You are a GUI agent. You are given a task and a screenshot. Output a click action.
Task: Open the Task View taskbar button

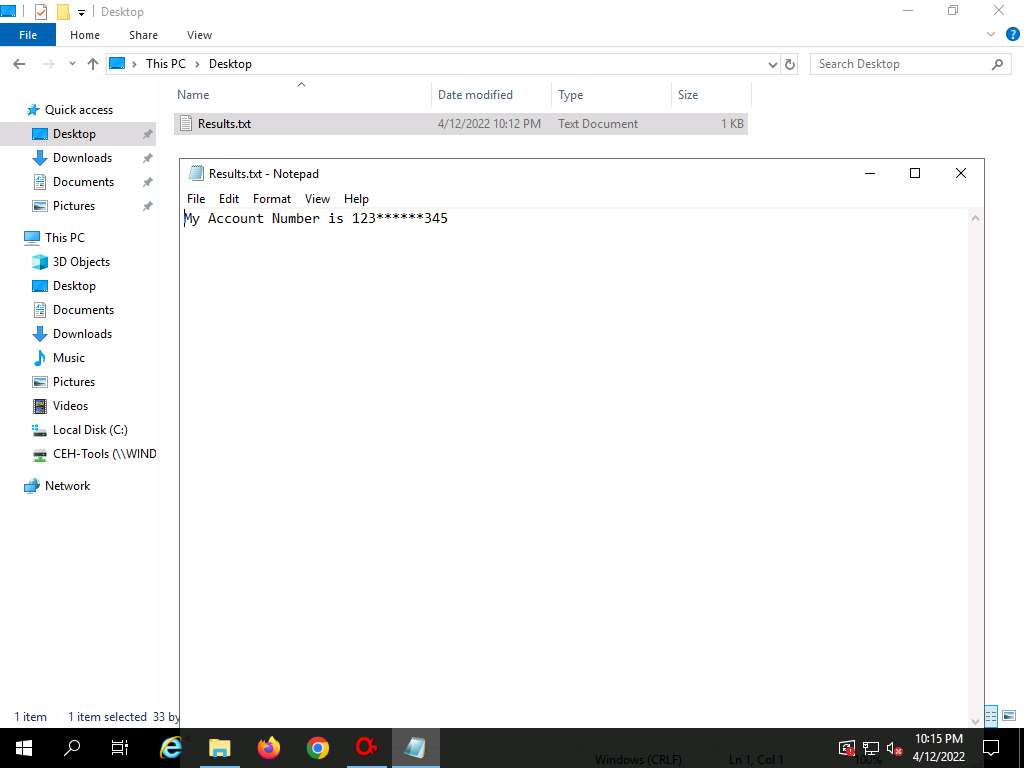tap(120, 748)
